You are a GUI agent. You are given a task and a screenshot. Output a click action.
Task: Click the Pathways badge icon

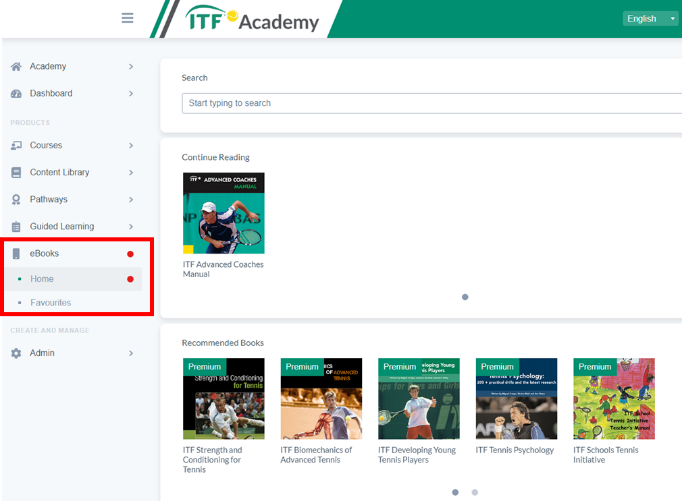tap(16, 200)
